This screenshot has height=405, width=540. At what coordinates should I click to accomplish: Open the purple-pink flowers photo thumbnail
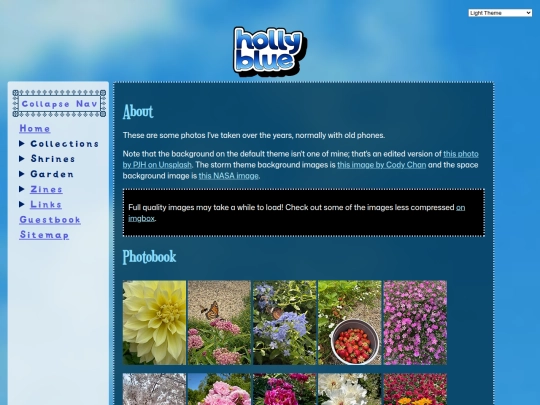(415, 323)
